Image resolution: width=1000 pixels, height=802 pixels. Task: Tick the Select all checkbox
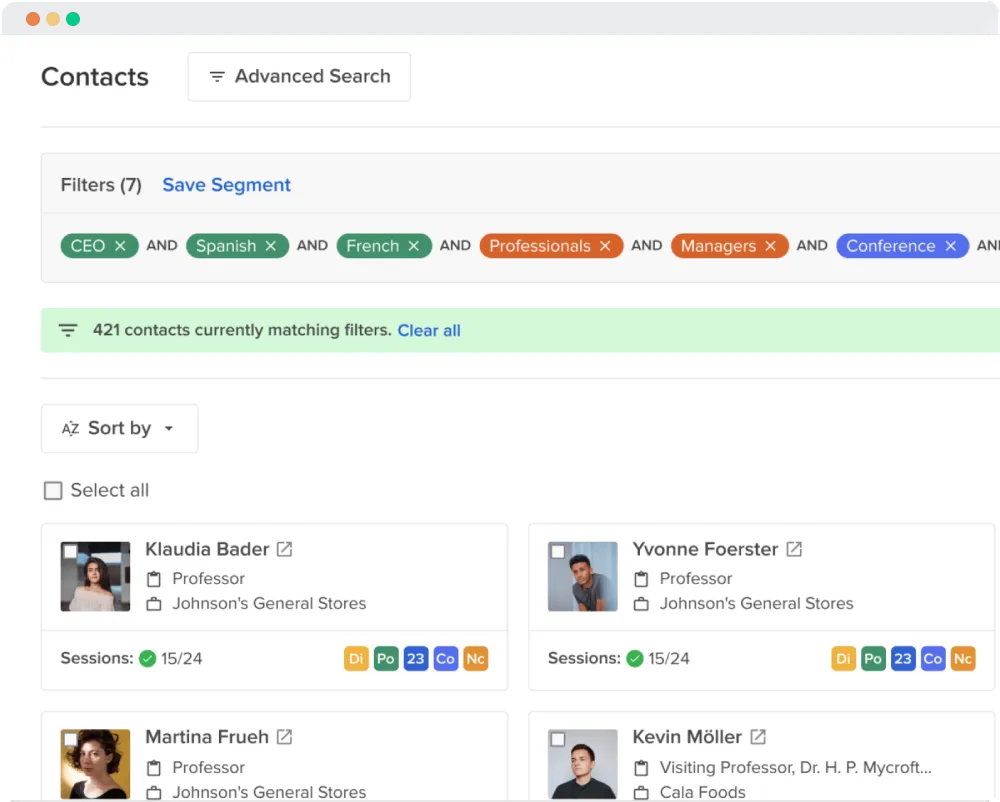tap(53, 490)
